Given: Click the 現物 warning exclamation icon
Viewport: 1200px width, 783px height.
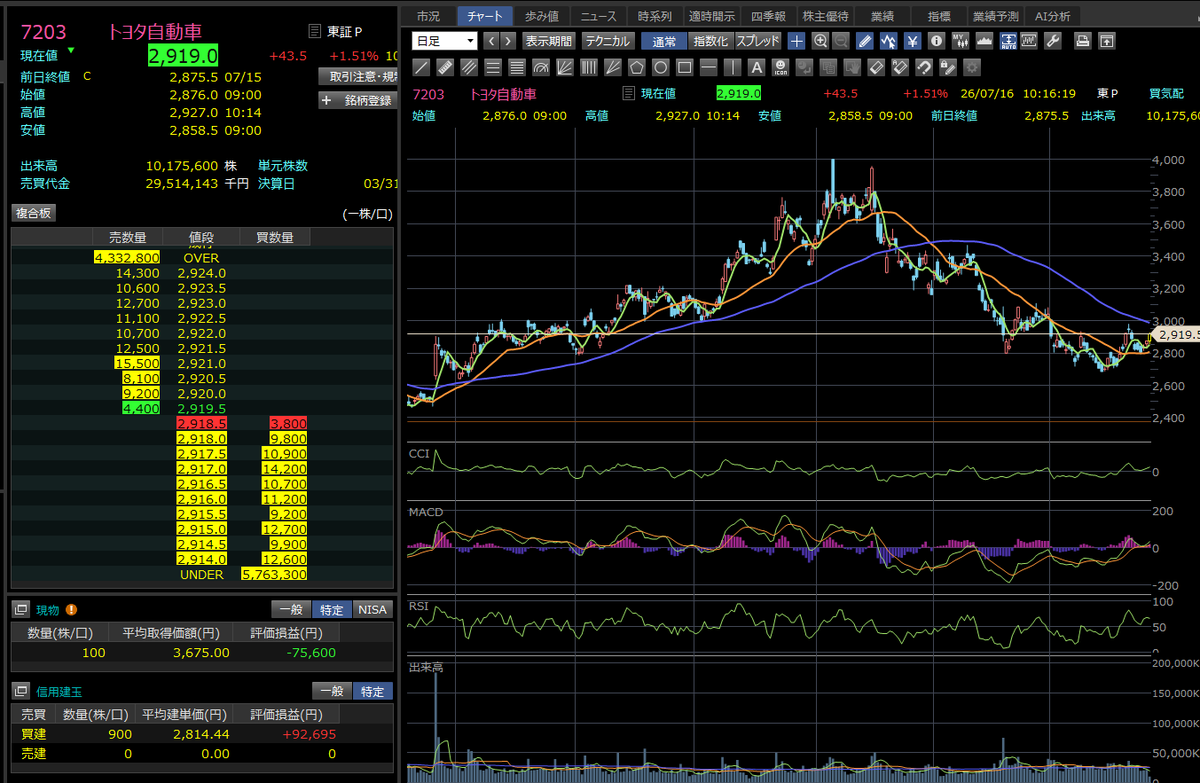Looking at the screenshot, I should (72, 609).
